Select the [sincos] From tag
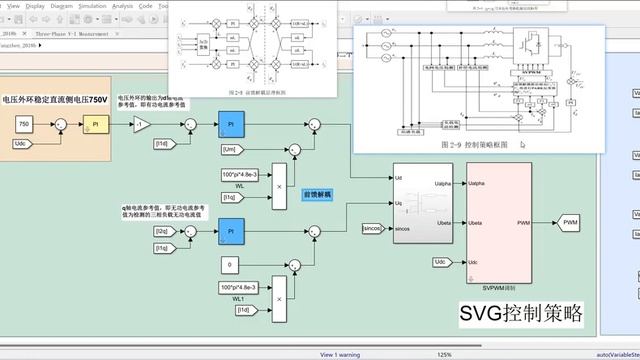640x360 pixels. point(373,229)
